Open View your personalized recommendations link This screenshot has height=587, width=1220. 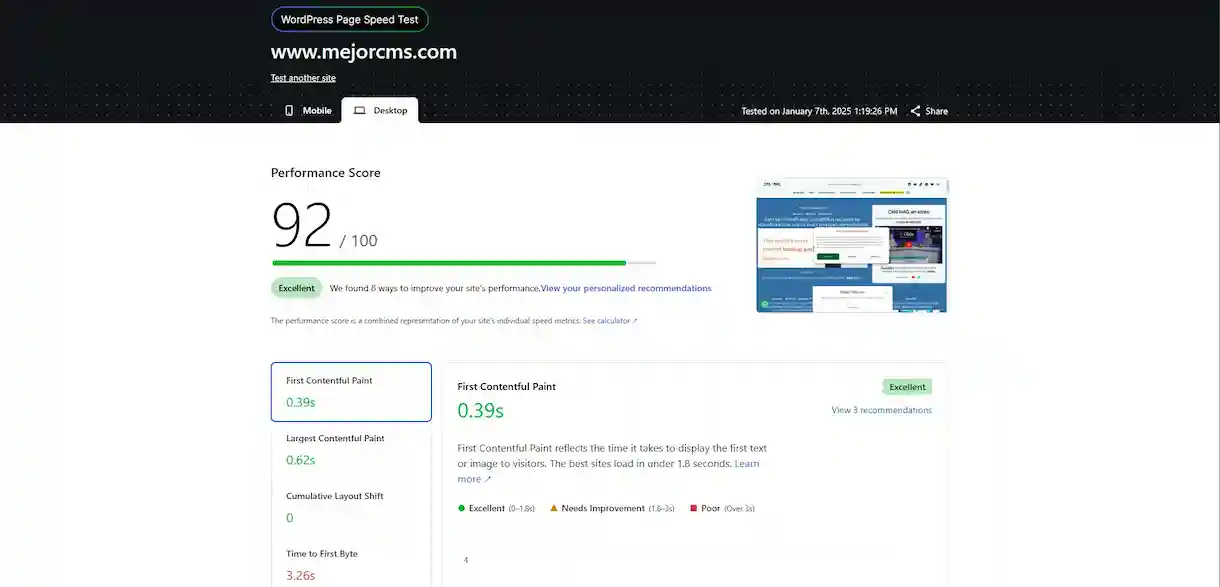pyautogui.click(x=626, y=288)
